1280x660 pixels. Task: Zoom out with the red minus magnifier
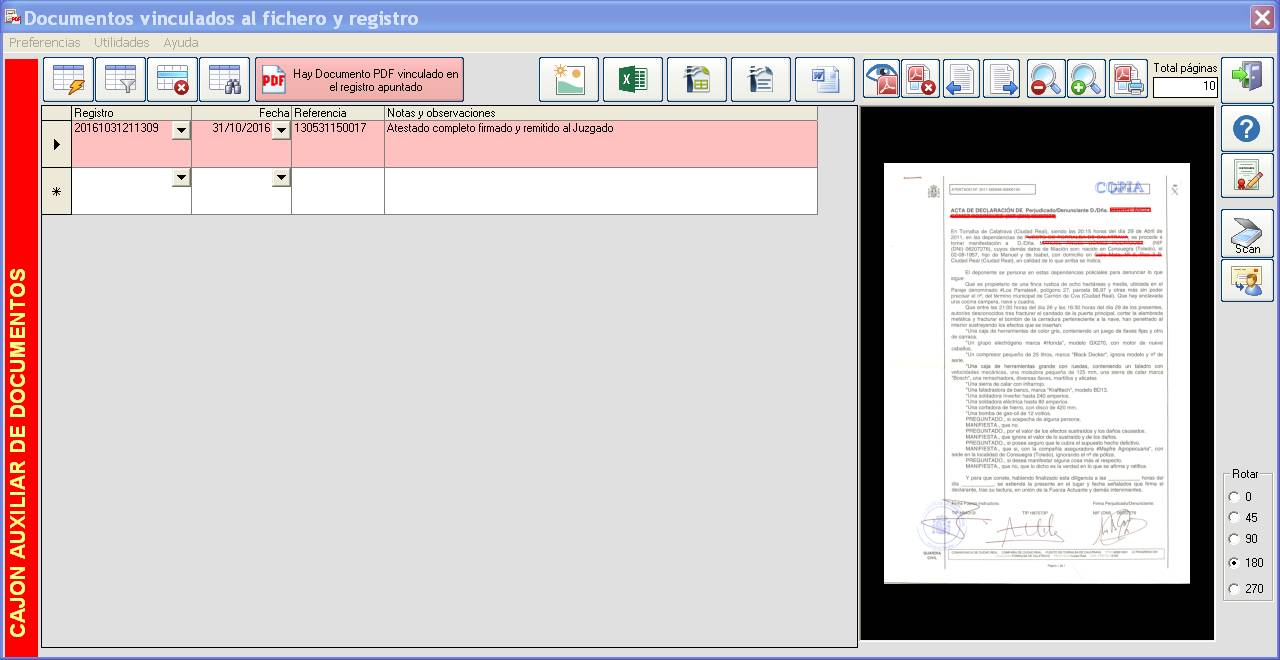(1045, 79)
